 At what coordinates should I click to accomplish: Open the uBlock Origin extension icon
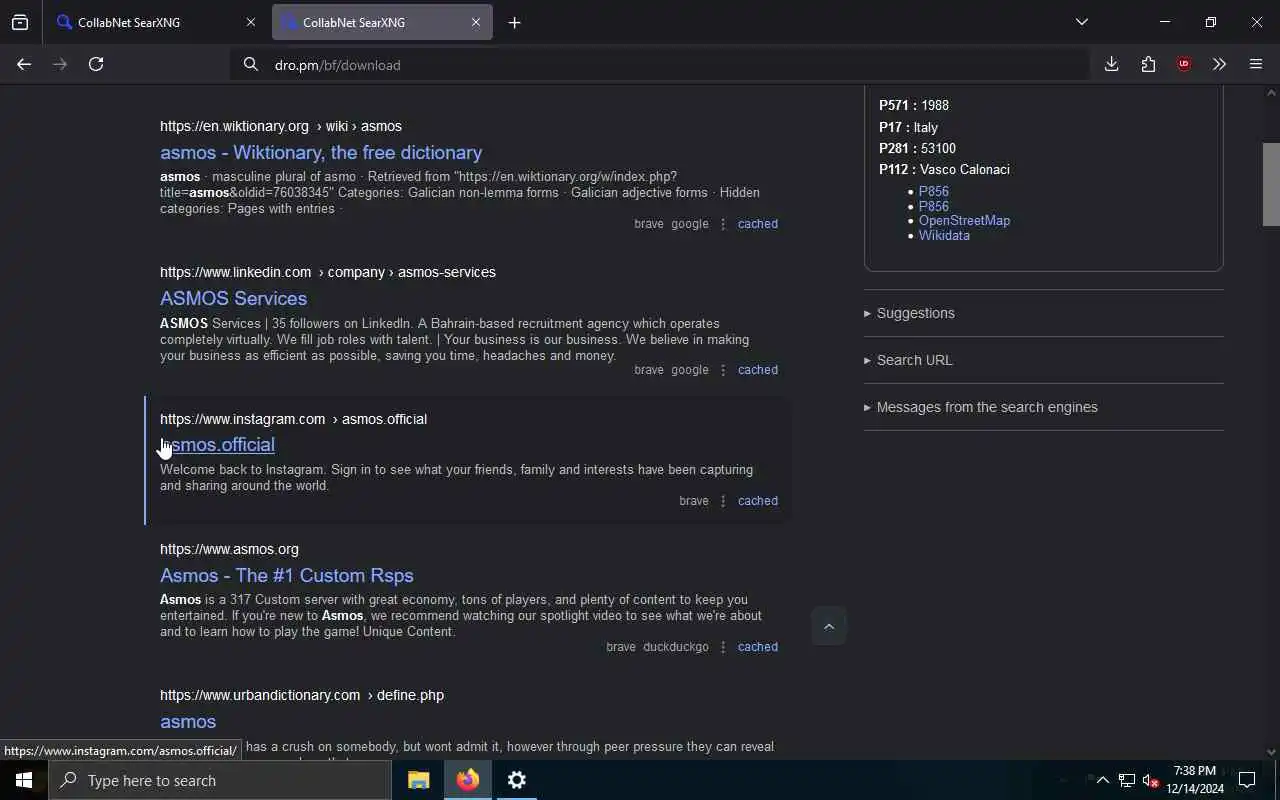(1184, 64)
